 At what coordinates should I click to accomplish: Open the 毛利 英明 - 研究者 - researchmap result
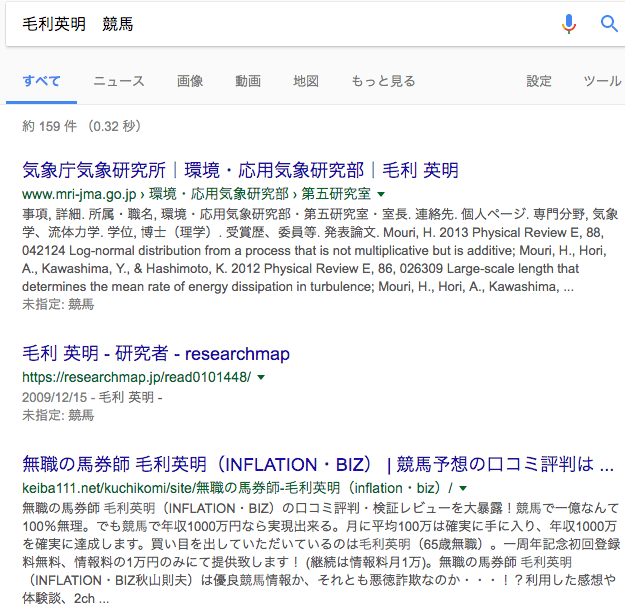click(156, 354)
